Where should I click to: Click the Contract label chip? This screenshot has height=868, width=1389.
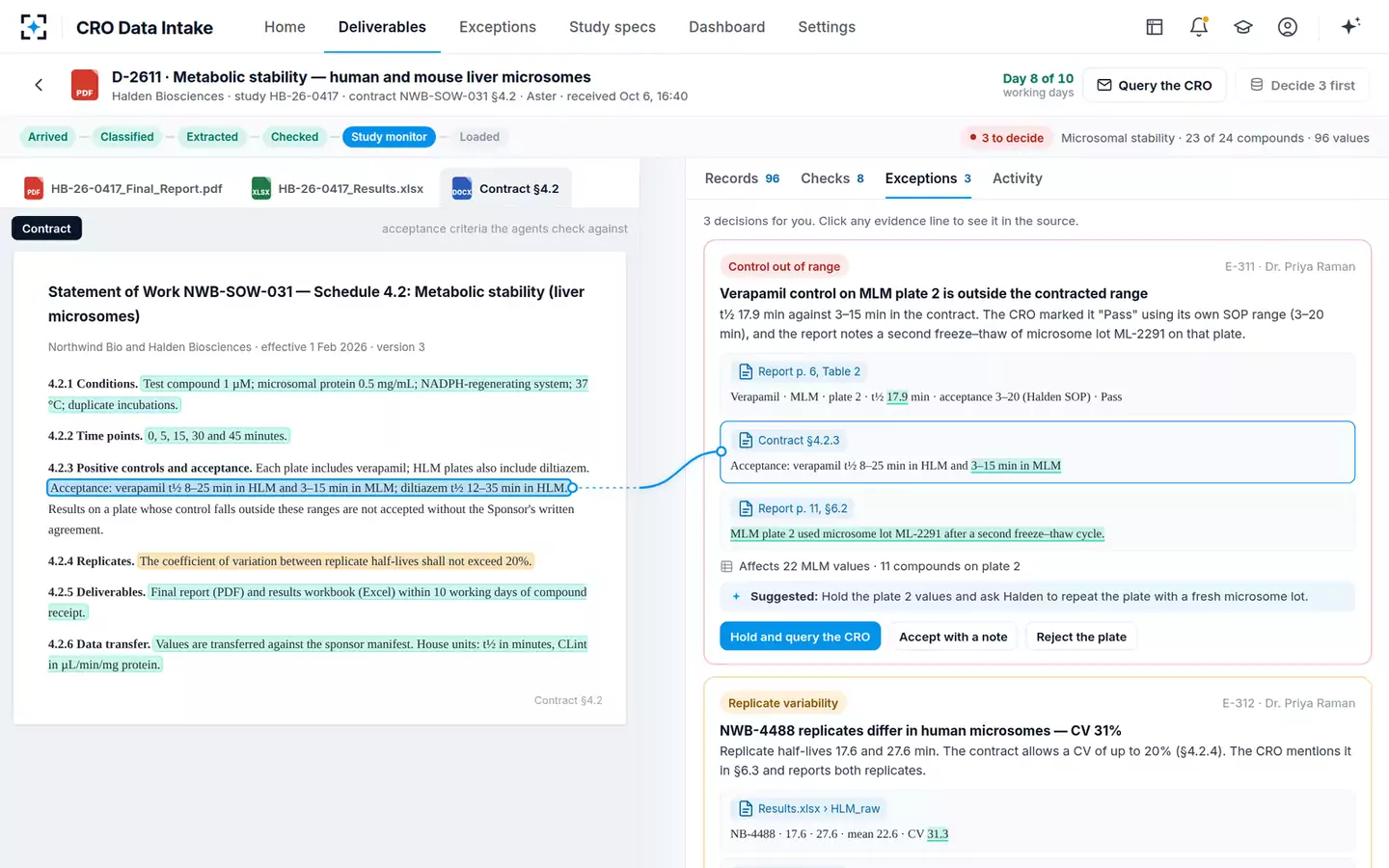(46, 229)
